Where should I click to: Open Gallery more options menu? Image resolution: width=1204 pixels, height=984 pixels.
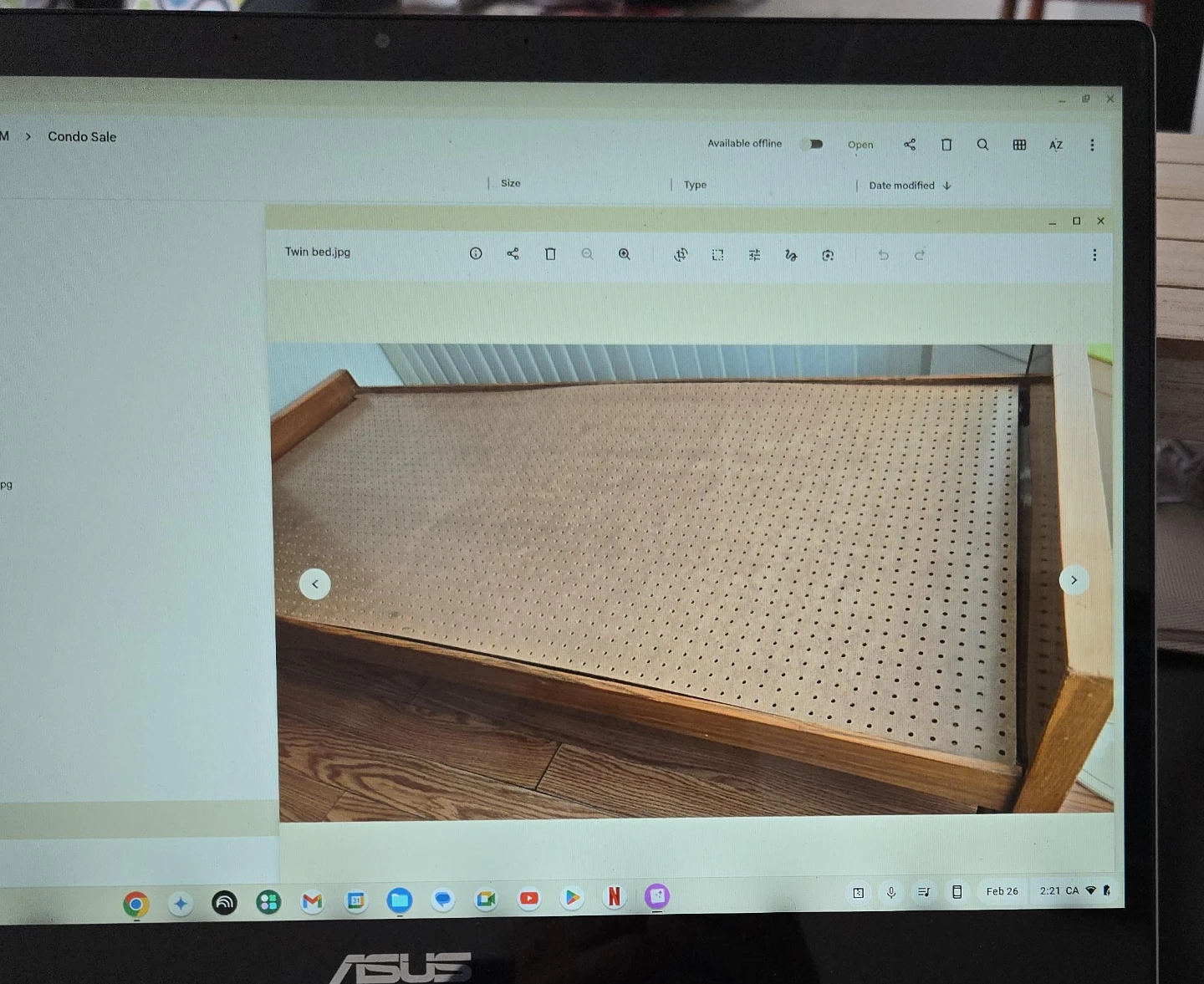(x=1094, y=255)
